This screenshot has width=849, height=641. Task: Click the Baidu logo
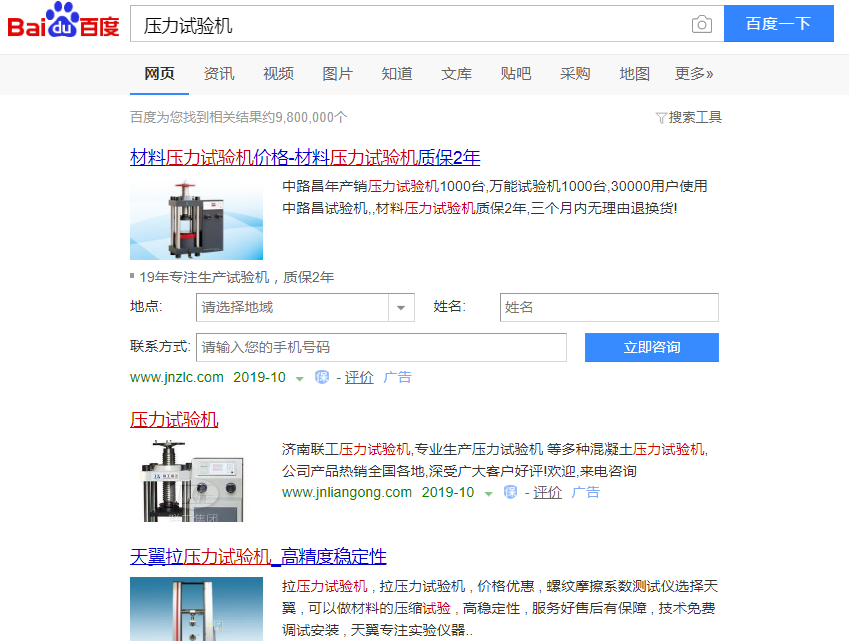pyautogui.click(x=63, y=21)
